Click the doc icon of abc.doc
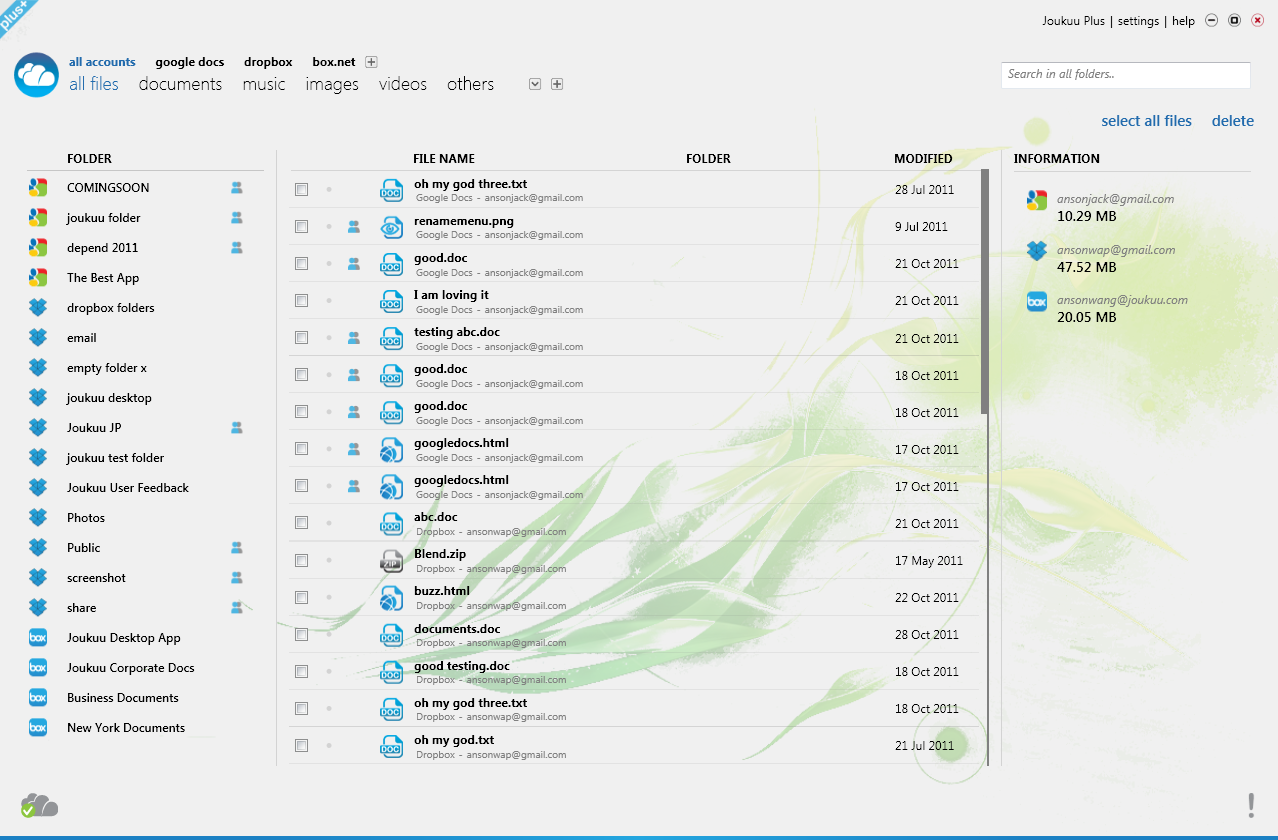The image size is (1278, 840). pyautogui.click(x=391, y=523)
